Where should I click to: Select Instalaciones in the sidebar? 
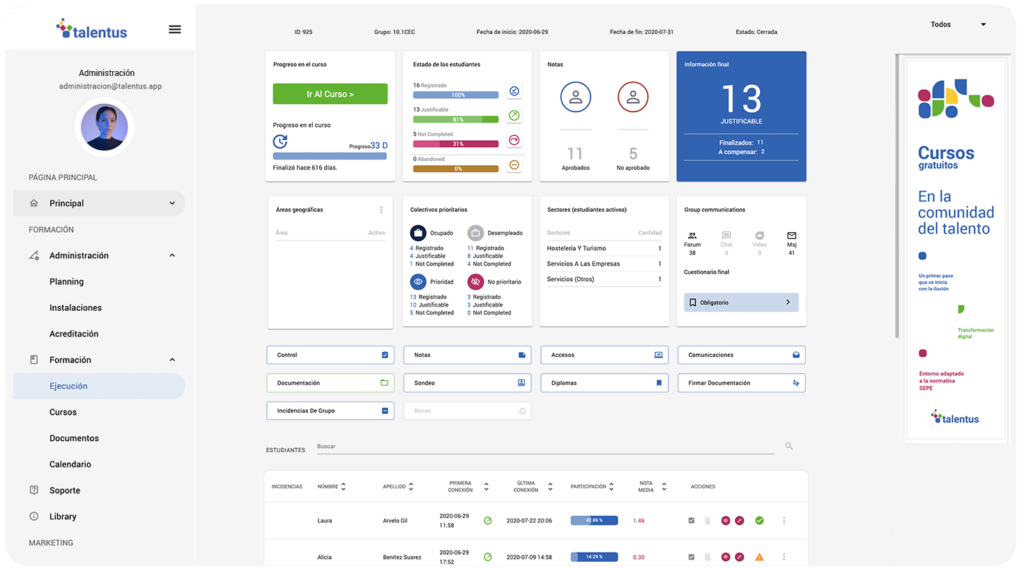[76, 308]
